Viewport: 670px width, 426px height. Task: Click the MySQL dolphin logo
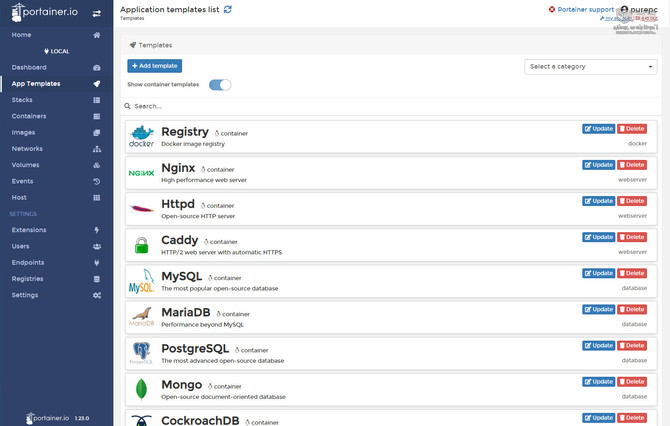[x=141, y=281]
